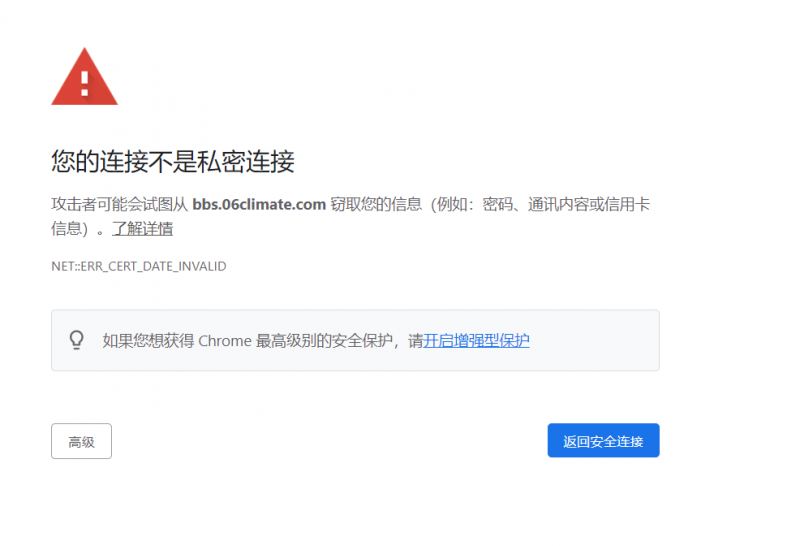The image size is (800, 546).
Task: Click the 信息） text starting the second line
Action: (x=74, y=229)
